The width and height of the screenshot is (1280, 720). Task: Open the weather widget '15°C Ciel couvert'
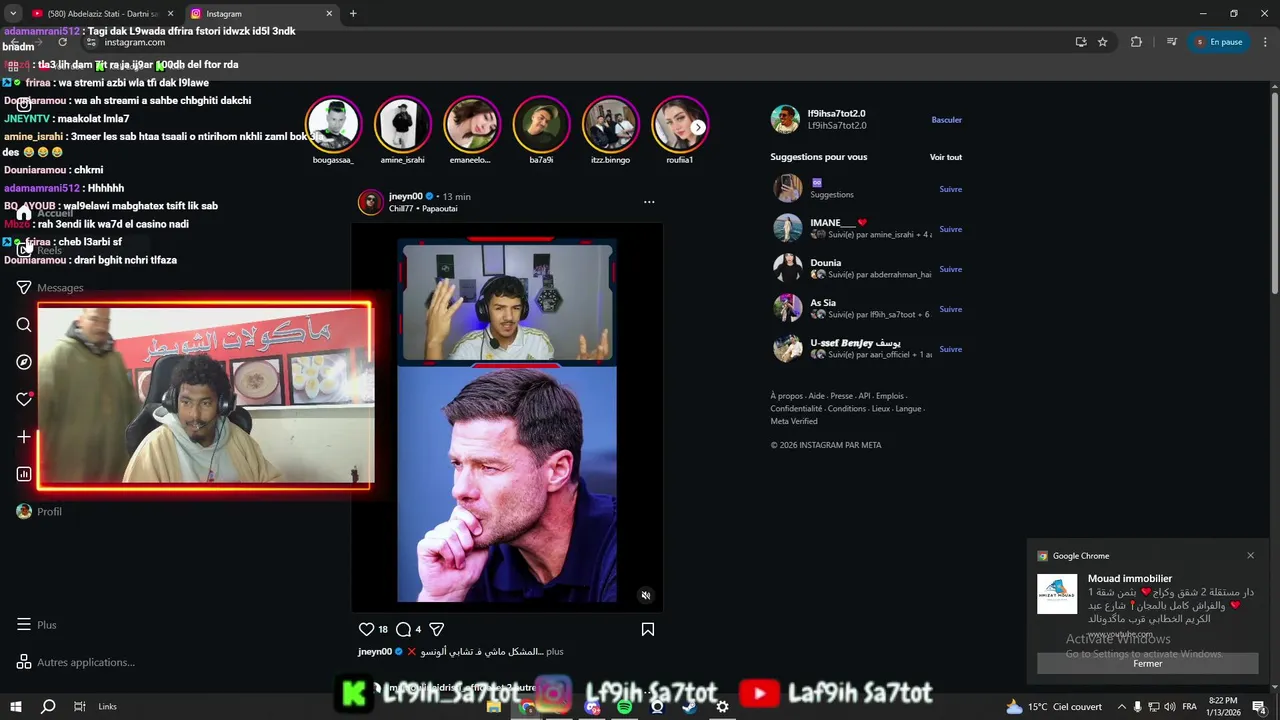(x=1054, y=706)
